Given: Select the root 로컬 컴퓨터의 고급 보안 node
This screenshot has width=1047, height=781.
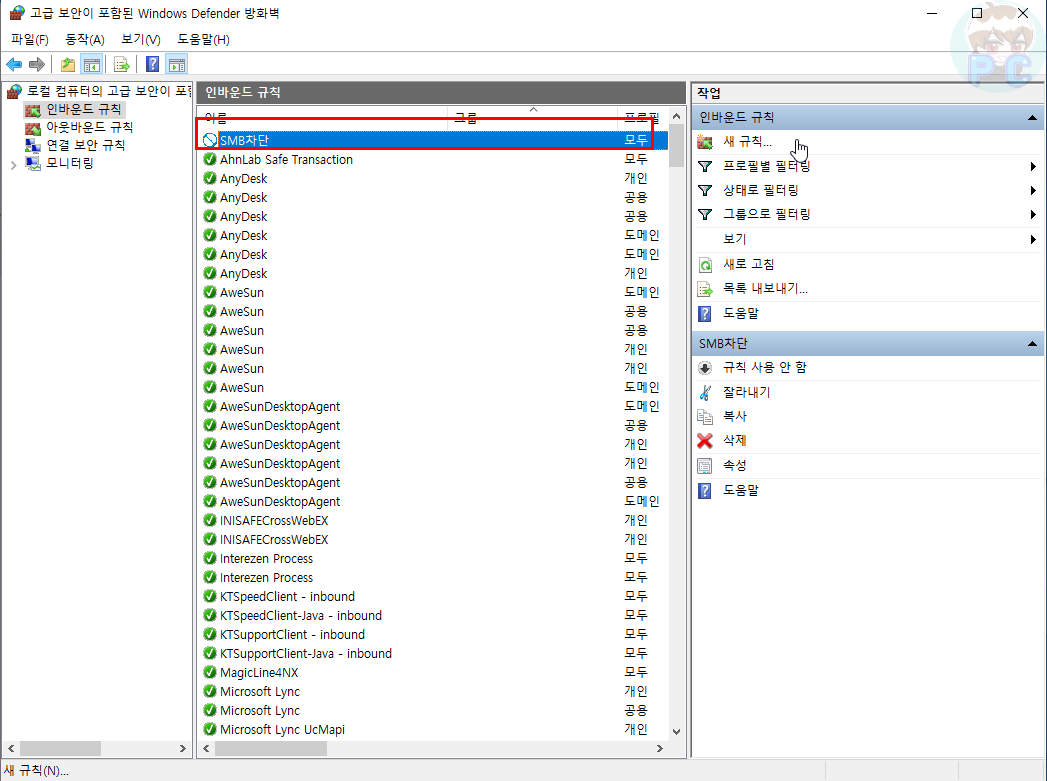Looking at the screenshot, I should coord(108,91).
